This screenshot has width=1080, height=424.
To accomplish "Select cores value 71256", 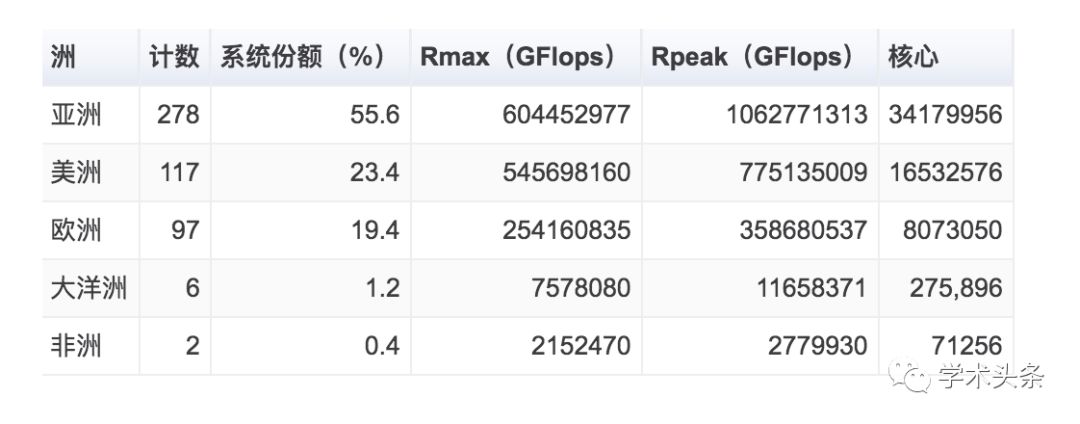I will coord(966,346).
